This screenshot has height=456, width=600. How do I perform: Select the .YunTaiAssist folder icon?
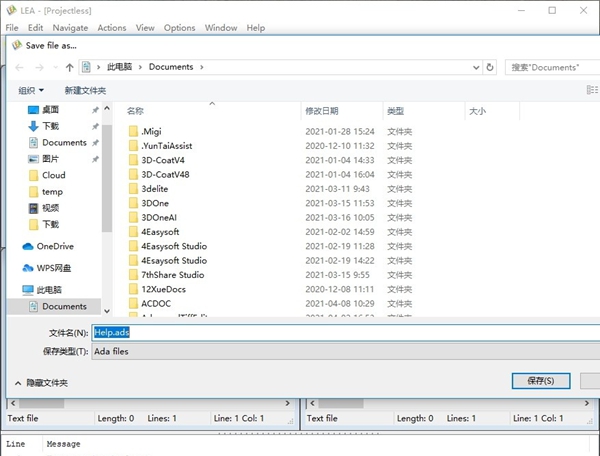tap(133, 146)
